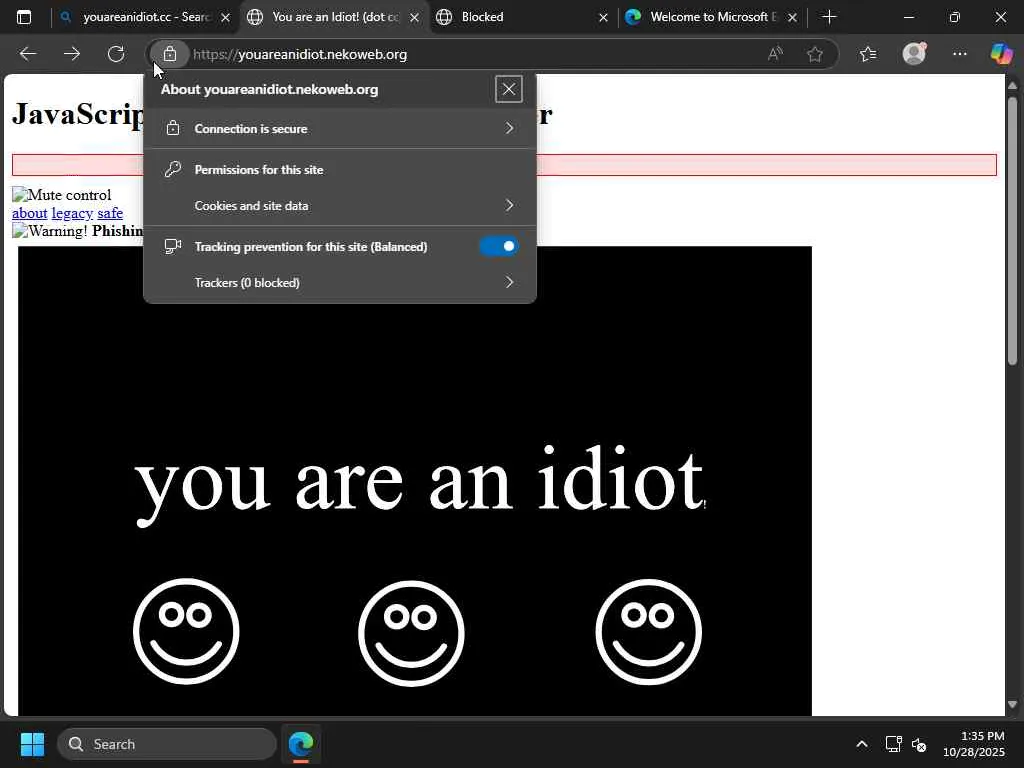Select the 'You are an Idiot!' tab
The height and width of the screenshot is (768, 1024).
334,17
